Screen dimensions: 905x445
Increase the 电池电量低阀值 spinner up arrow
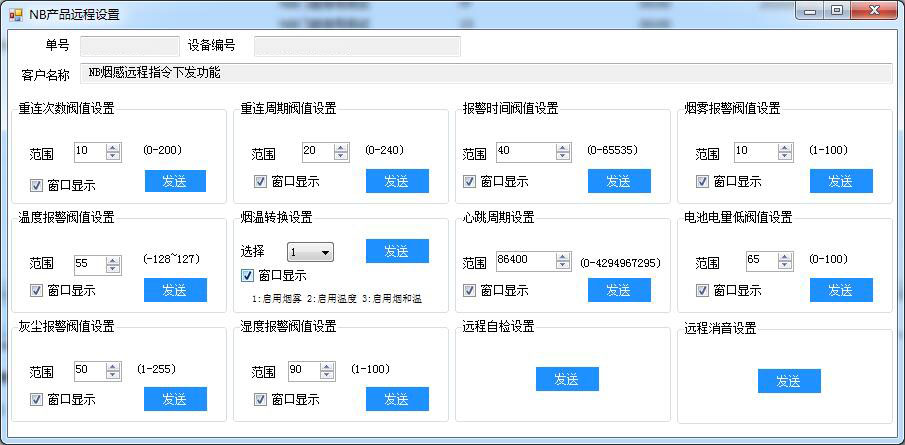pos(785,256)
